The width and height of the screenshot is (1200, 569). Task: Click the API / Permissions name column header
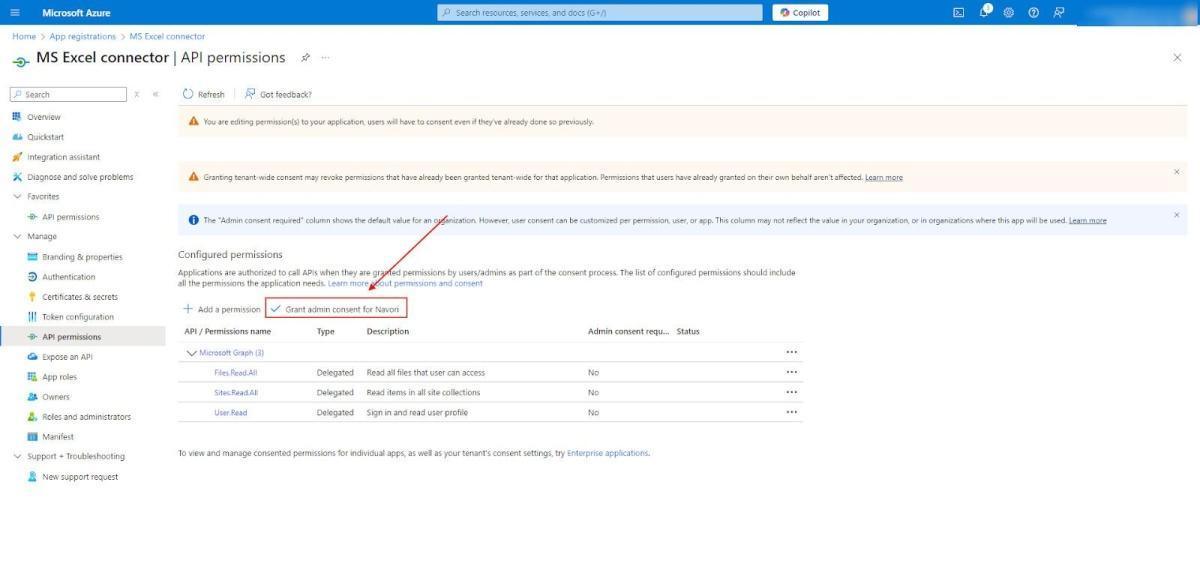point(228,331)
